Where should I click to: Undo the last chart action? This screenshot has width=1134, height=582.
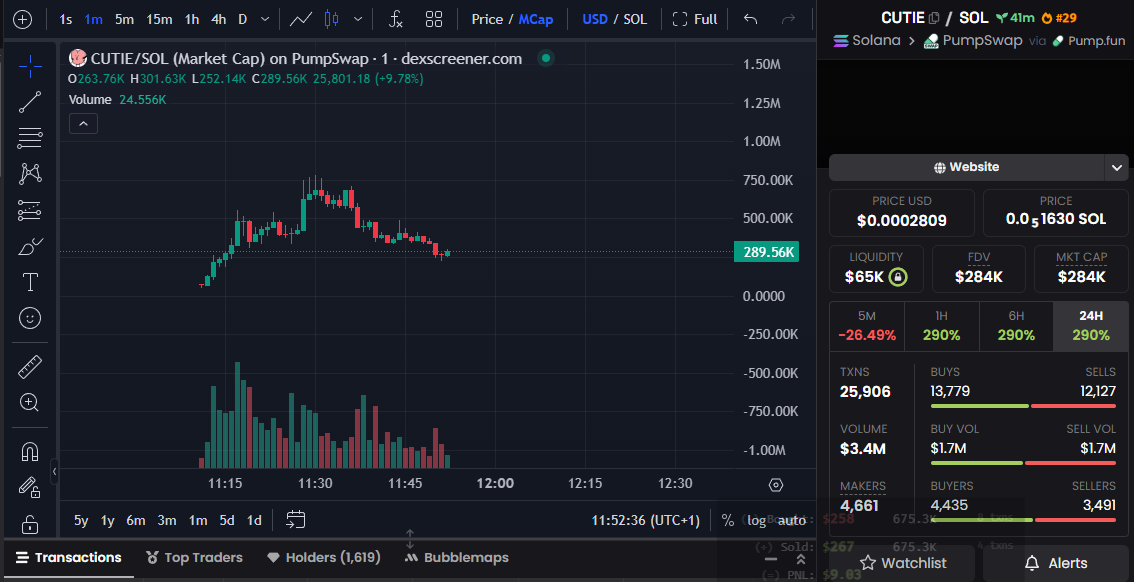(x=751, y=20)
